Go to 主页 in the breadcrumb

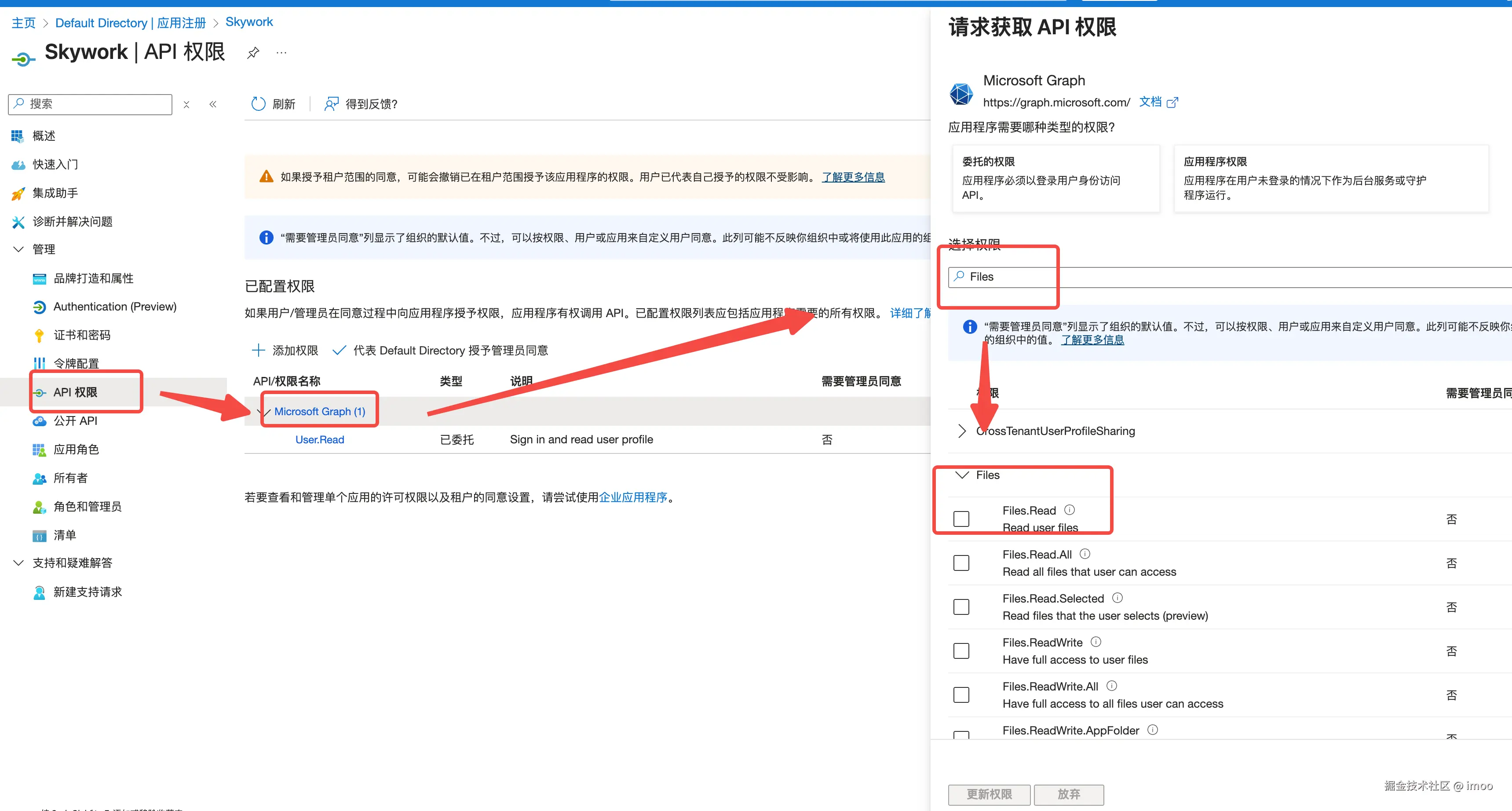[23, 23]
